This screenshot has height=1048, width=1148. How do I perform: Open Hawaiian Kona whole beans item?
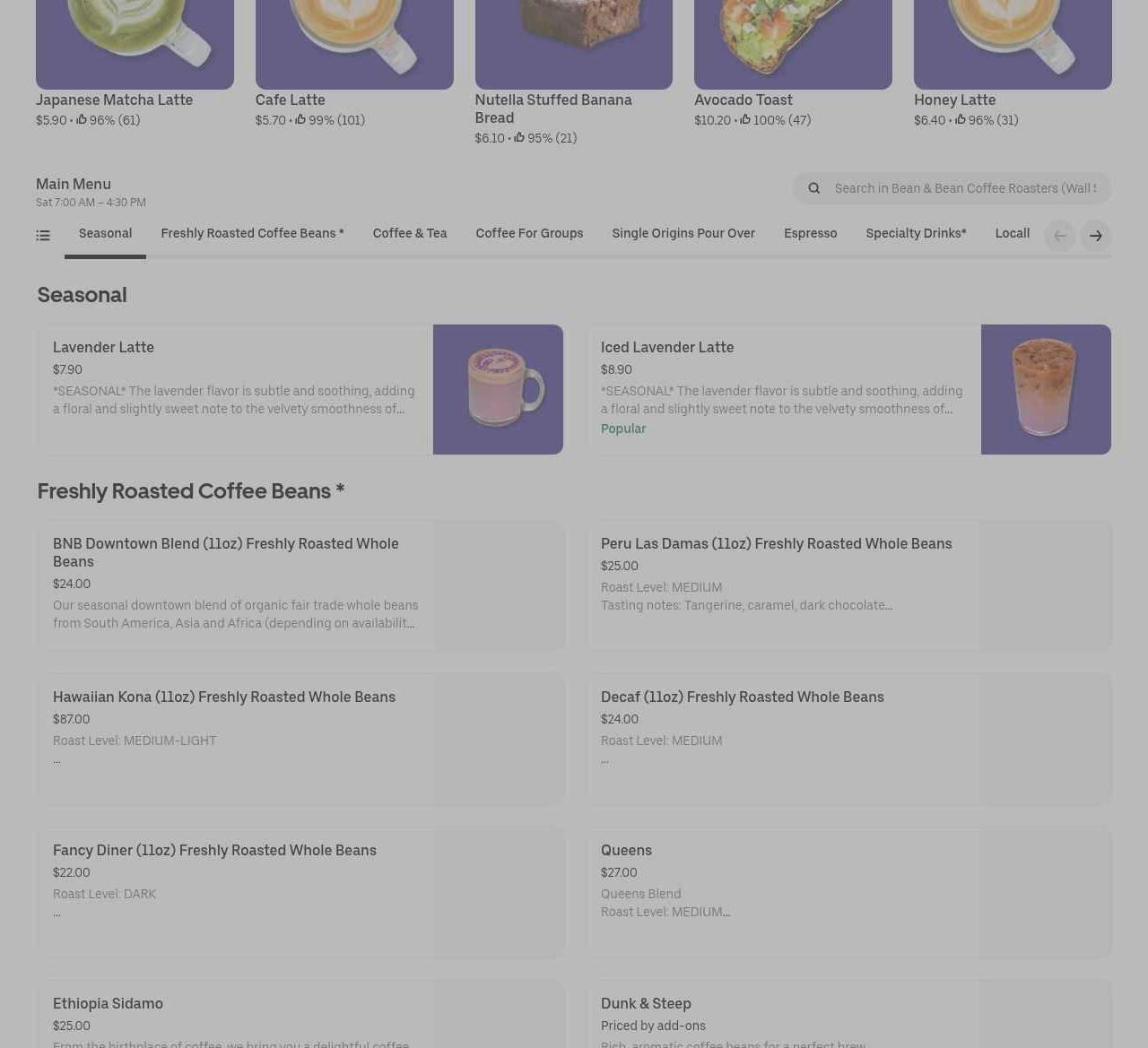pos(300,739)
